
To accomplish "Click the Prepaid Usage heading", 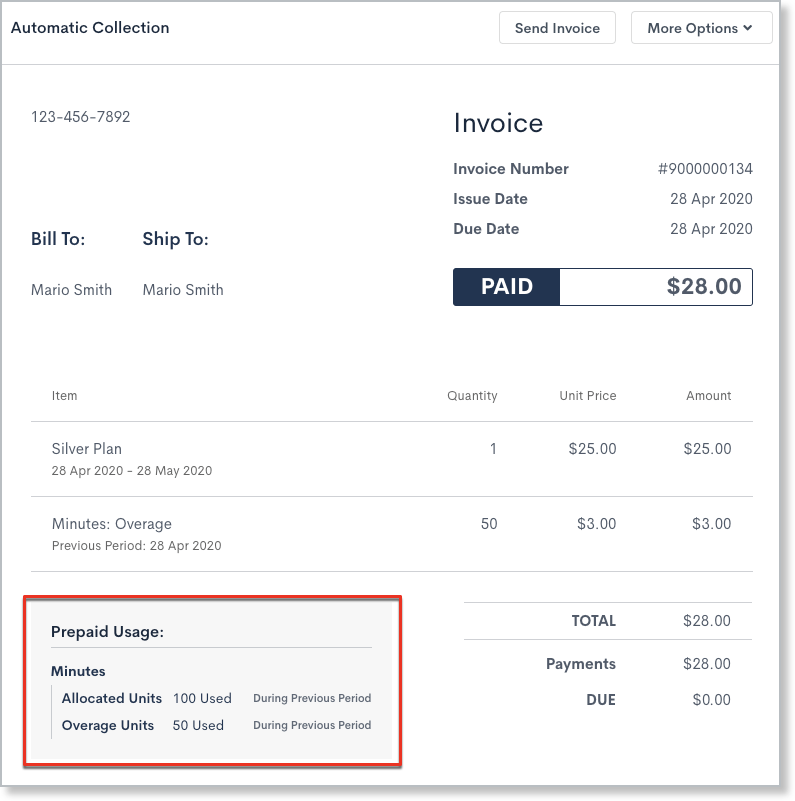I will click(x=107, y=632).
